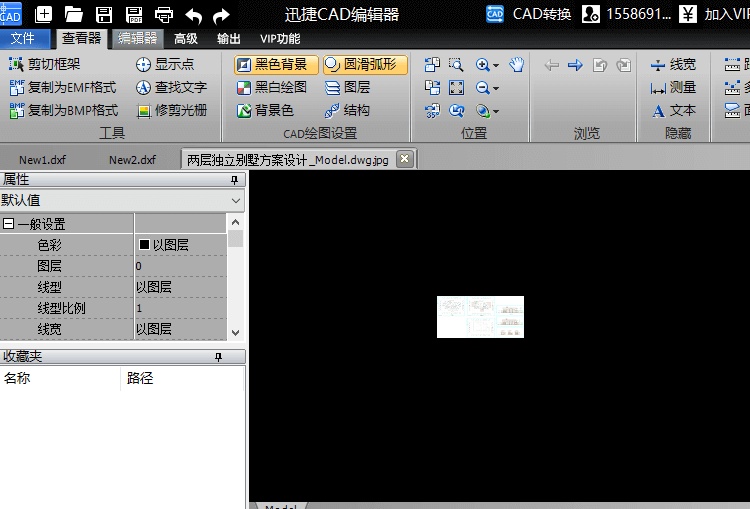Image resolution: width=750 pixels, height=509 pixels.
Task: Open CAD转换 converter
Action: point(528,14)
